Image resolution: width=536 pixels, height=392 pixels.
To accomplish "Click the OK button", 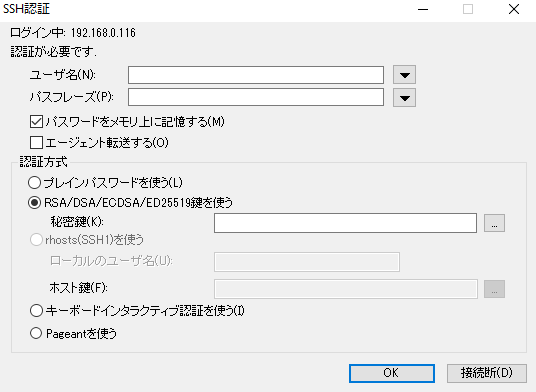I will pos(392,373).
